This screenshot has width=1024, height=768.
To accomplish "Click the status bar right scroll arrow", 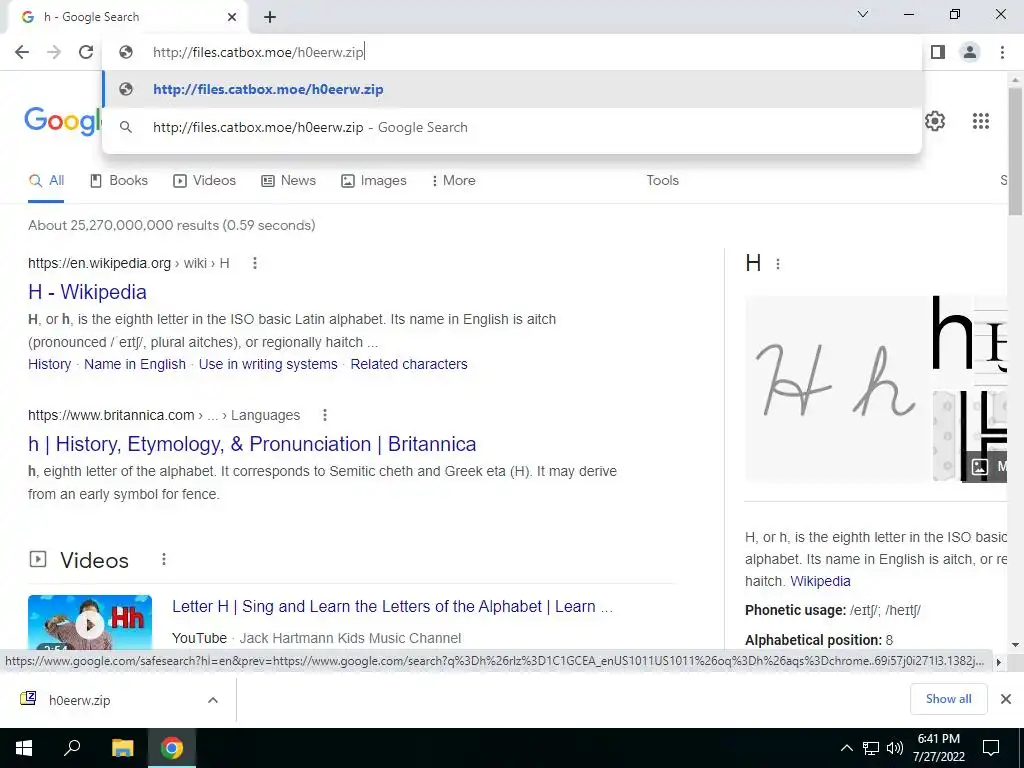I will click(999, 662).
